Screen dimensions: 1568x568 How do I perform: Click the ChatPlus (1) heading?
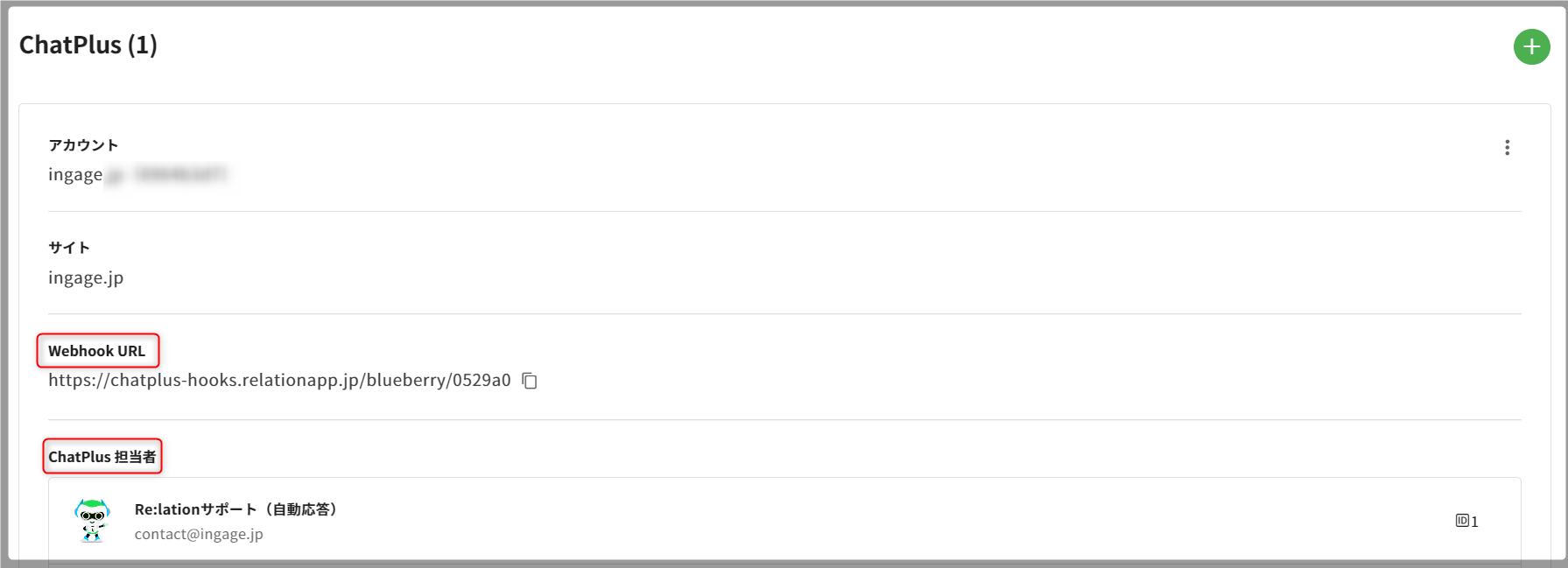point(88,46)
